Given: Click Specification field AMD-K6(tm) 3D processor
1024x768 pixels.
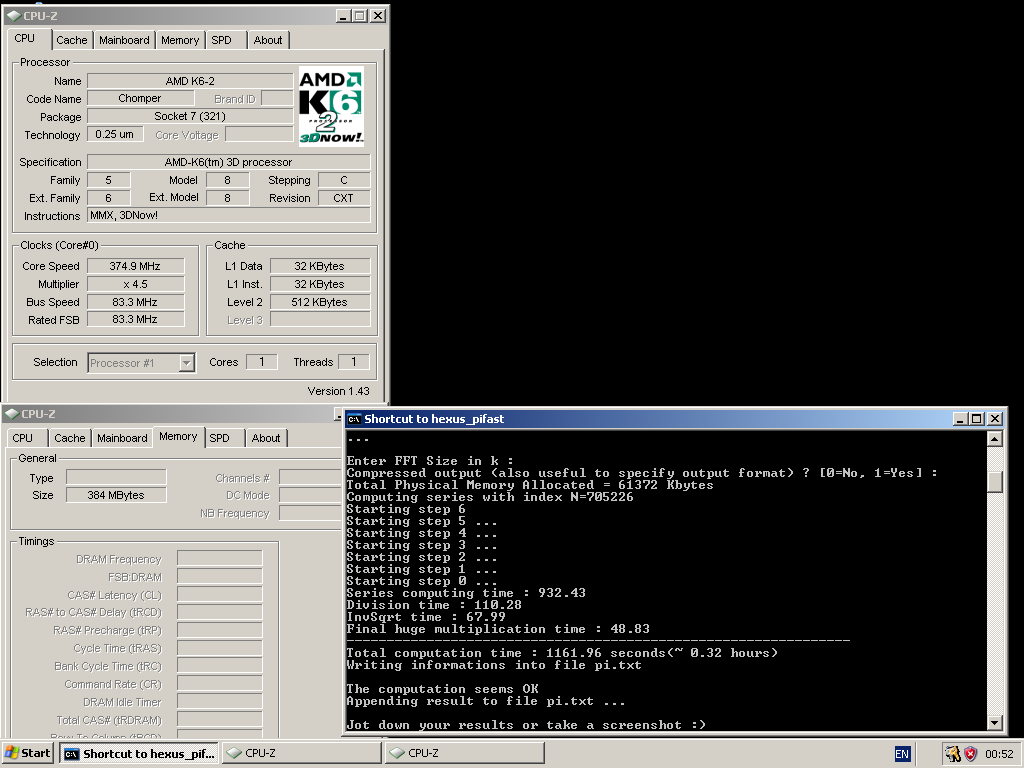Looking at the screenshot, I should pyautogui.click(x=229, y=162).
